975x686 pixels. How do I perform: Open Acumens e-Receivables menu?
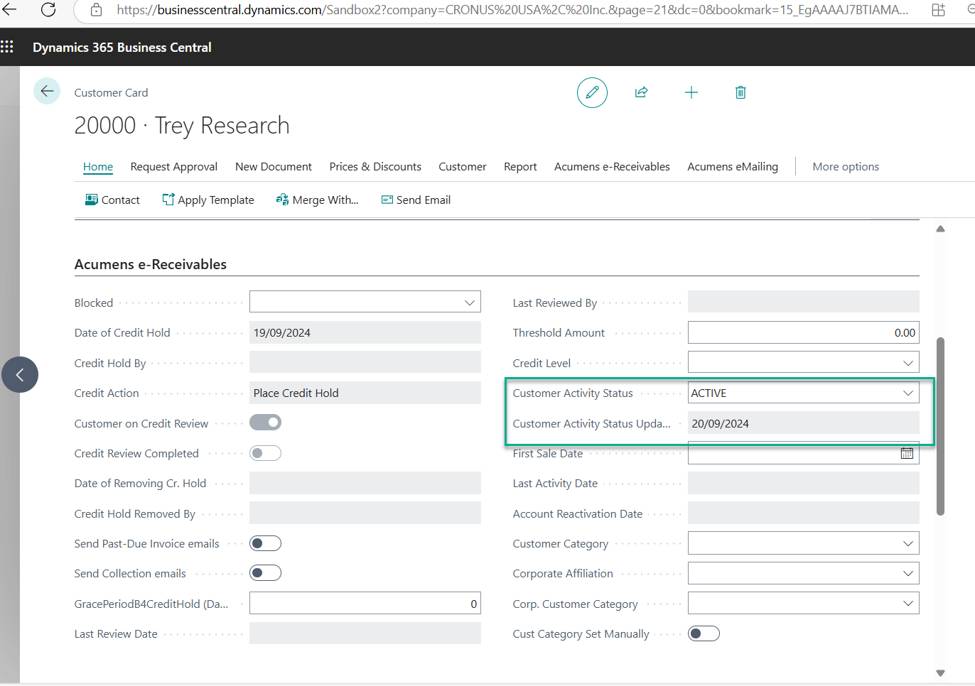pos(612,167)
